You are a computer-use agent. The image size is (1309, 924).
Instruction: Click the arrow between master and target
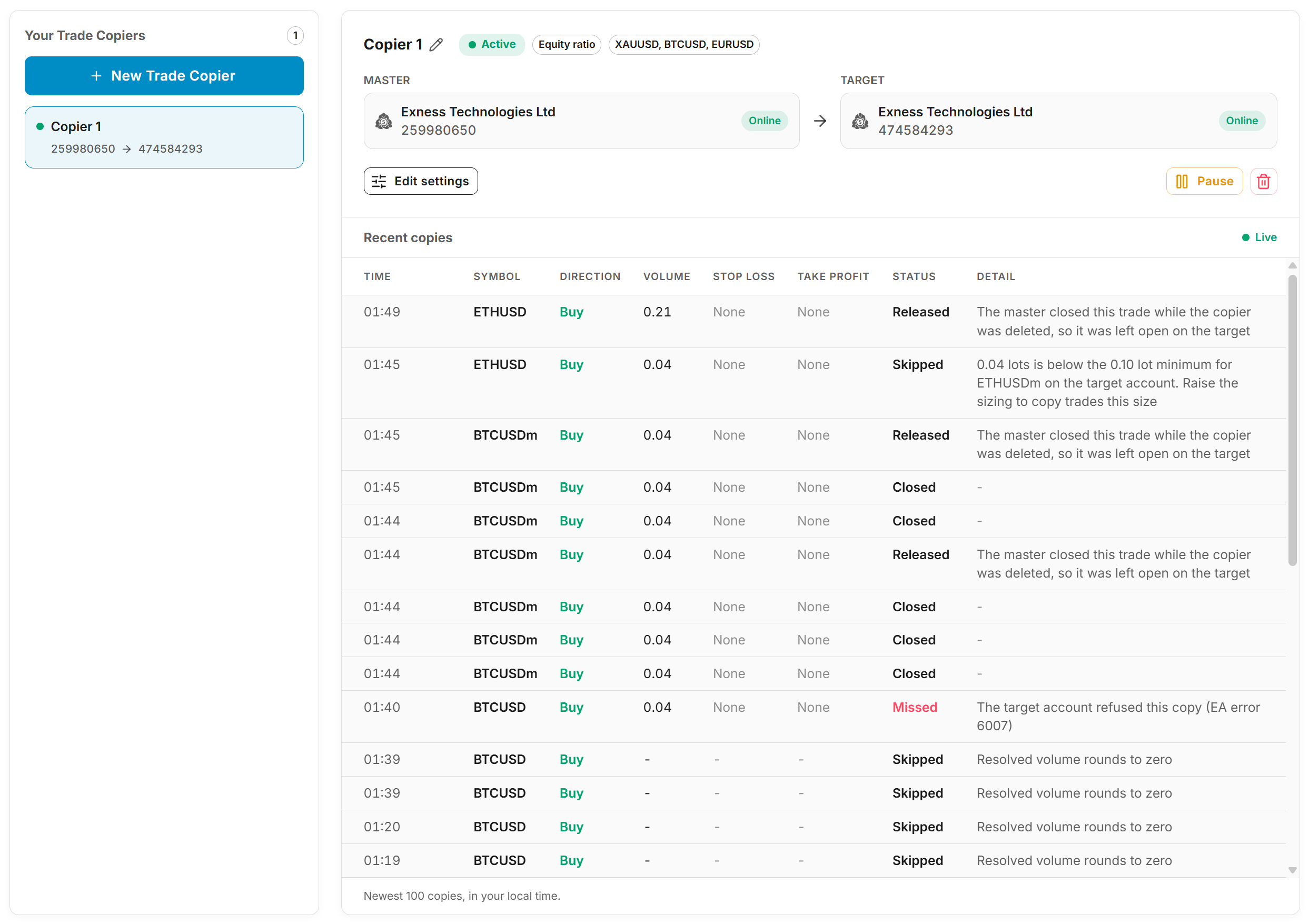coord(820,121)
